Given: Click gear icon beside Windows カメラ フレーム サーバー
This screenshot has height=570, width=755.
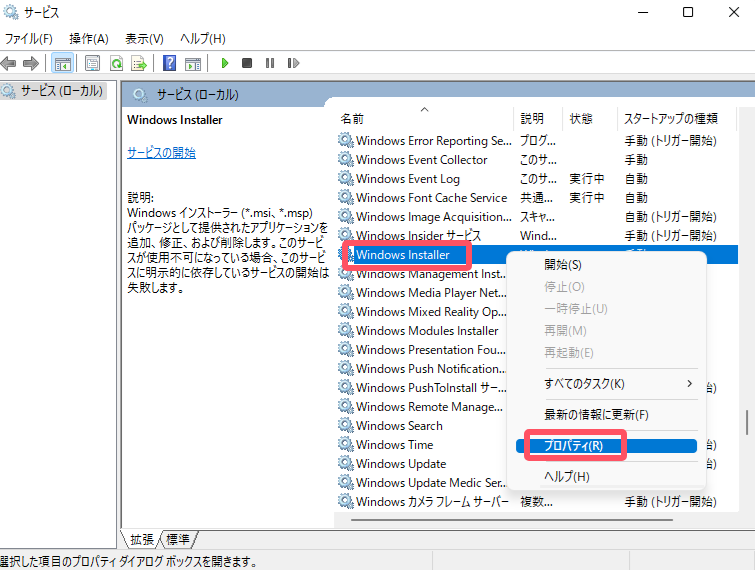Looking at the screenshot, I should (x=346, y=501).
